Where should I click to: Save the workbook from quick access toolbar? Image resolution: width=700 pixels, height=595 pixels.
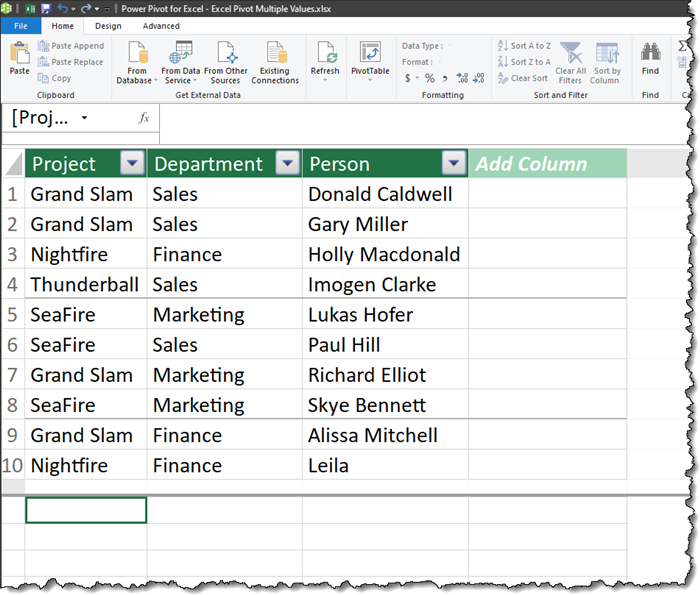pos(46,8)
